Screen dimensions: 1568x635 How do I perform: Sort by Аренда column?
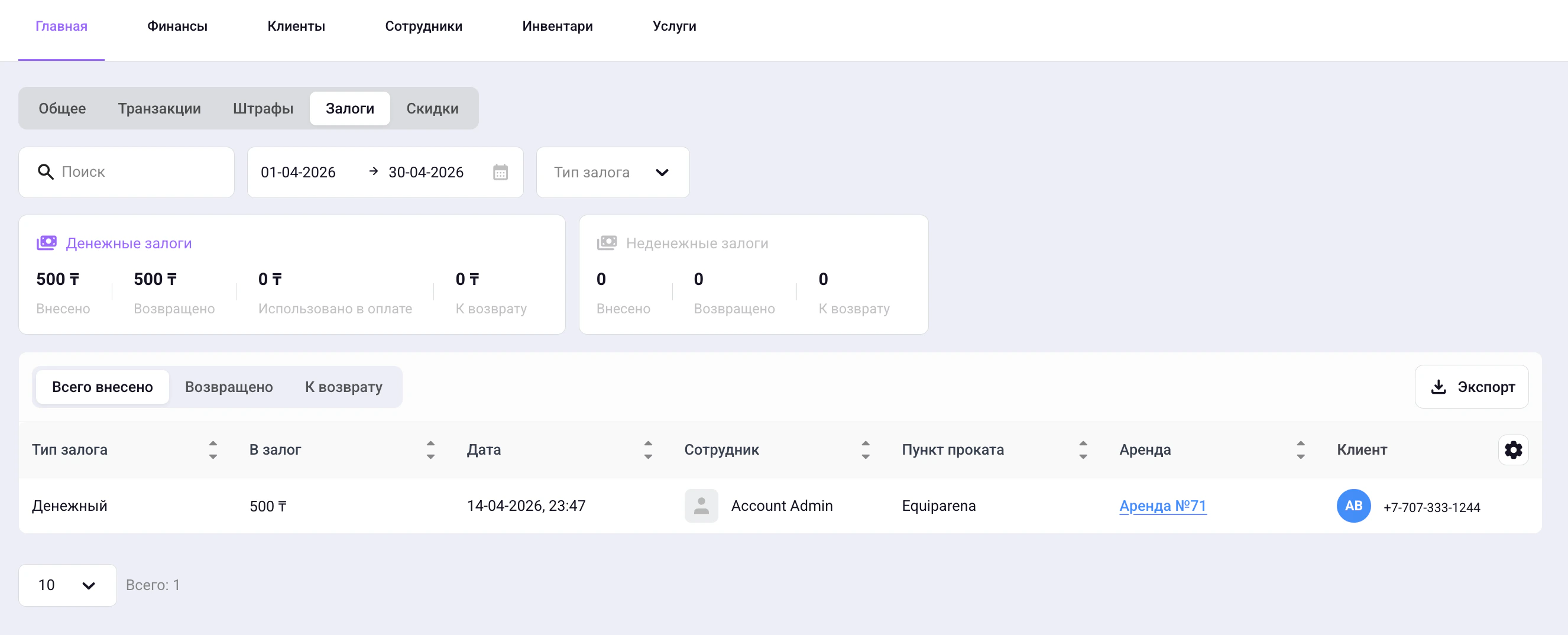tap(1301, 450)
